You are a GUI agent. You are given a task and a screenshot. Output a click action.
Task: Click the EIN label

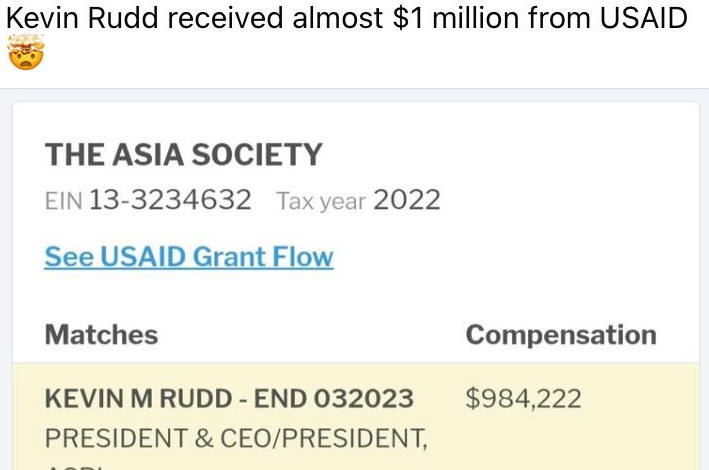click(x=64, y=201)
